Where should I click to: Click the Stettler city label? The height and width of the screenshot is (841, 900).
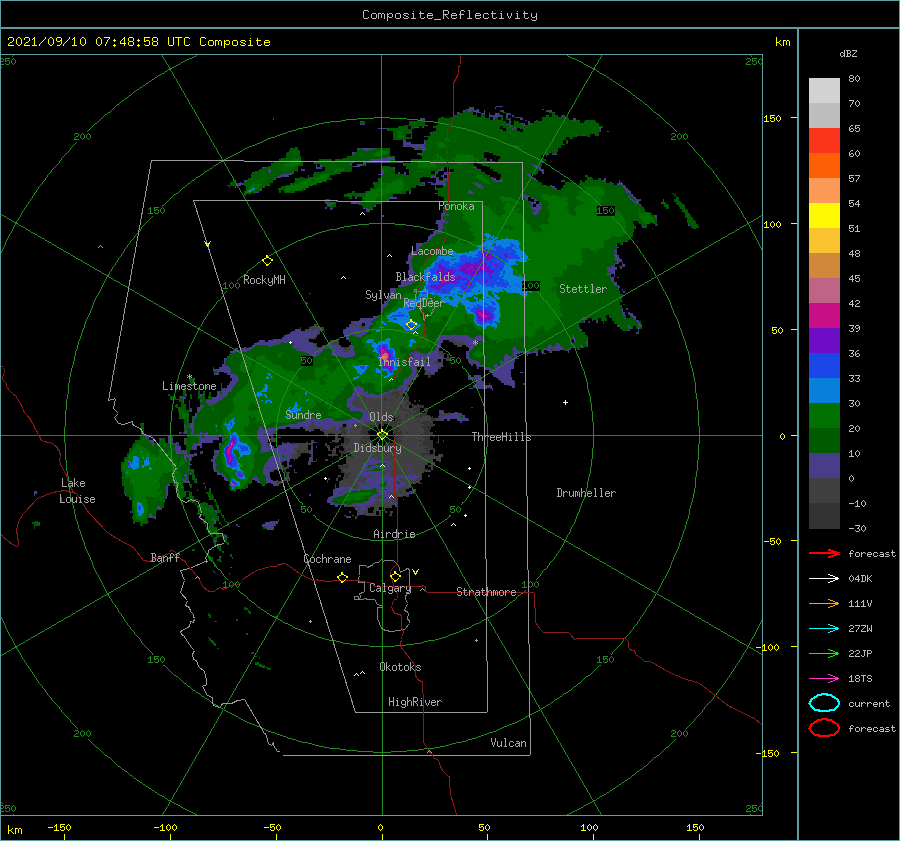[583, 289]
